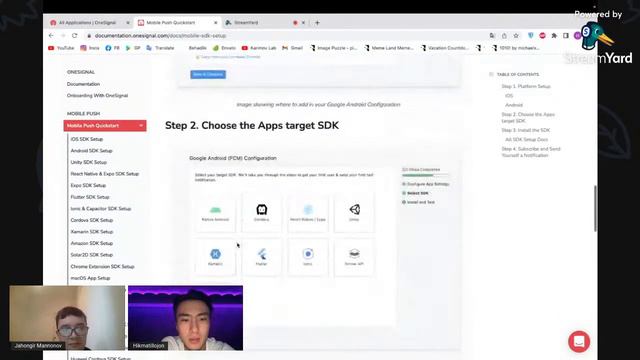Open the Image Puzzle bookmark
The image size is (640, 360).
(333, 48)
